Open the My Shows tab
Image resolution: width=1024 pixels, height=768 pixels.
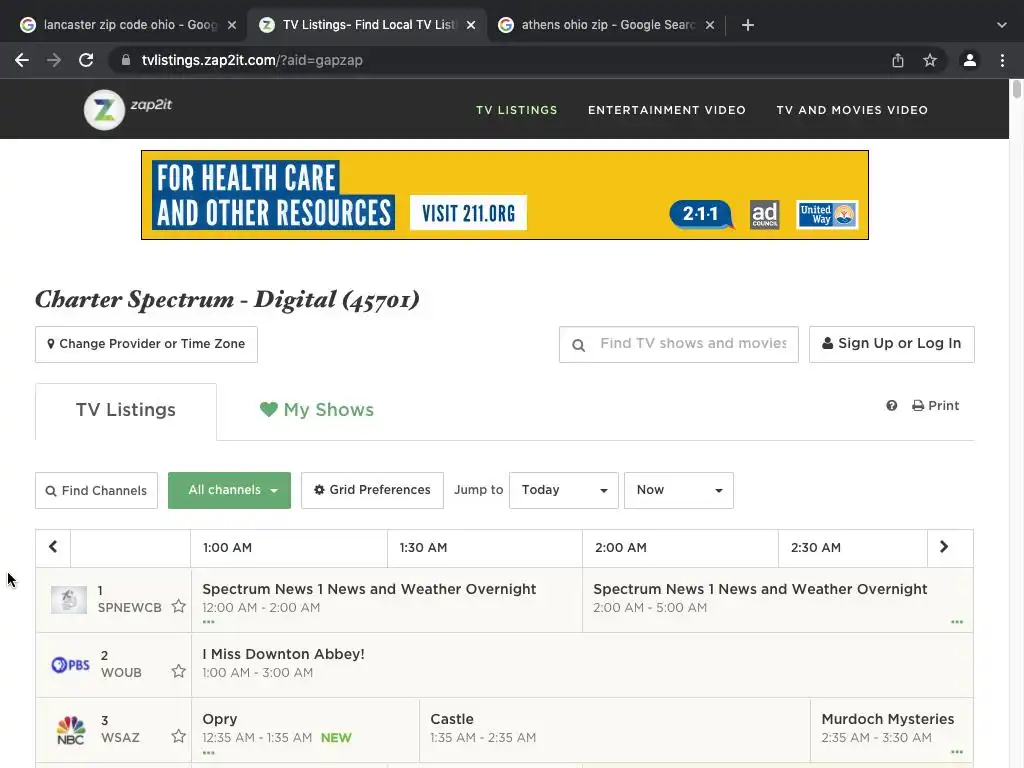(317, 410)
